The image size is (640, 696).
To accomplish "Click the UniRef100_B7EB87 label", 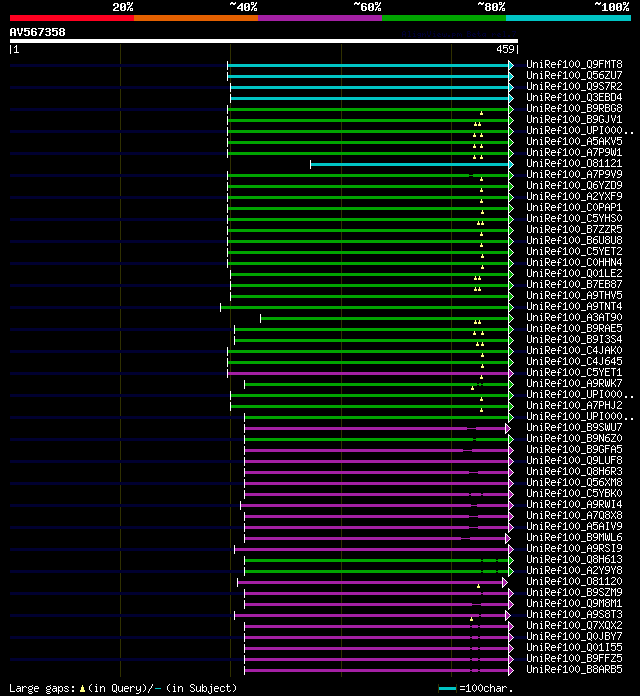I will (x=574, y=285).
